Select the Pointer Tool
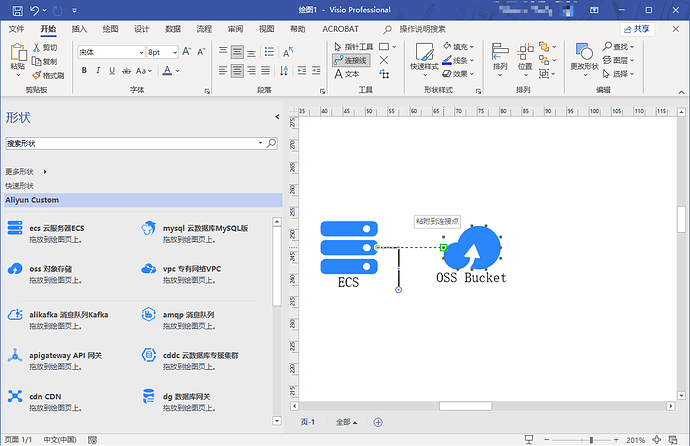The height and width of the screenshot is (446, 690). (x=353, y=47)
